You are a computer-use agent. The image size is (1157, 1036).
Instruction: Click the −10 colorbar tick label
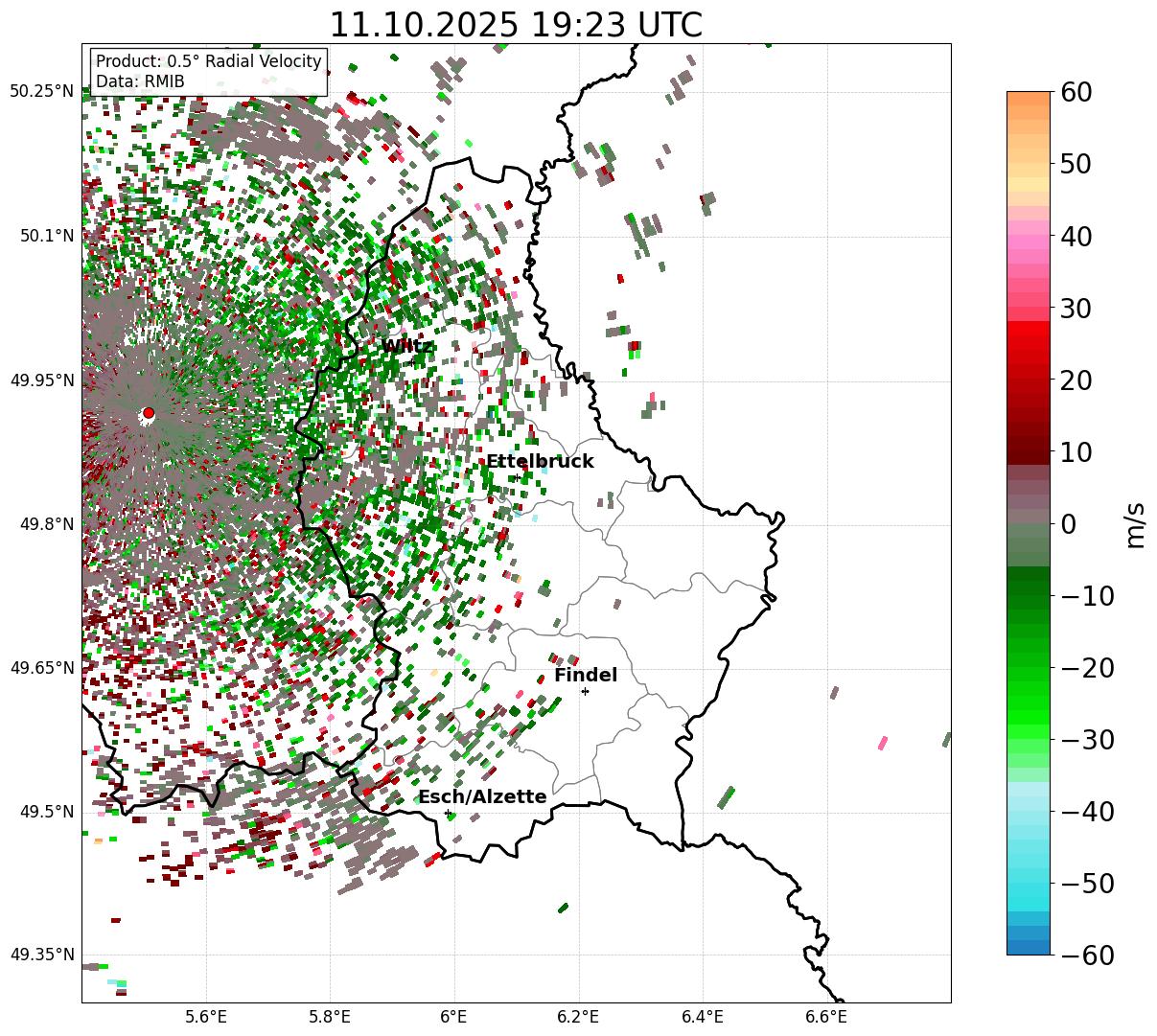(x=1087, y=596)
